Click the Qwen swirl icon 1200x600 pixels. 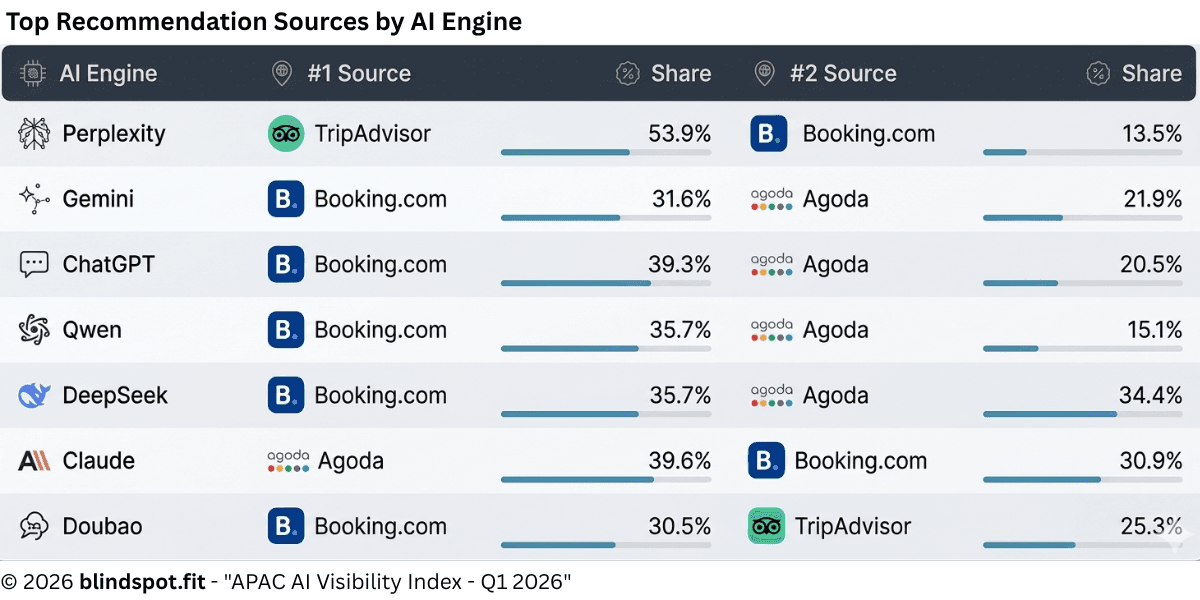coord(34,330)
